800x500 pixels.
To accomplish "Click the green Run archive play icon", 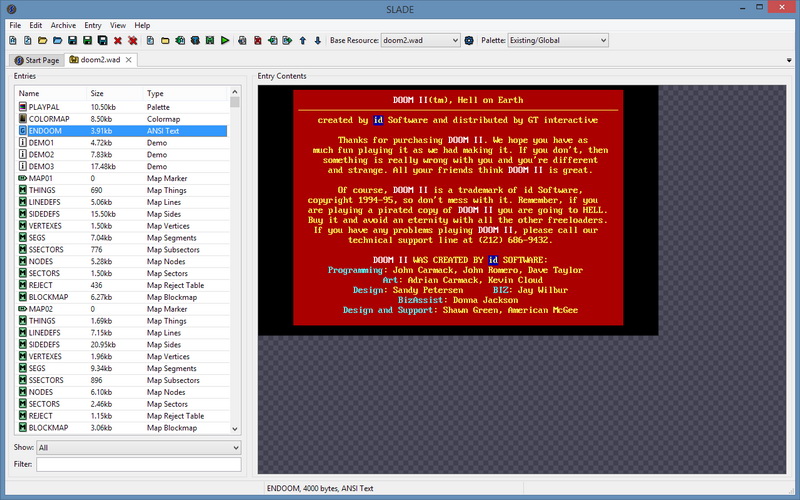I will pyautogui.click(x=226, y=41).
